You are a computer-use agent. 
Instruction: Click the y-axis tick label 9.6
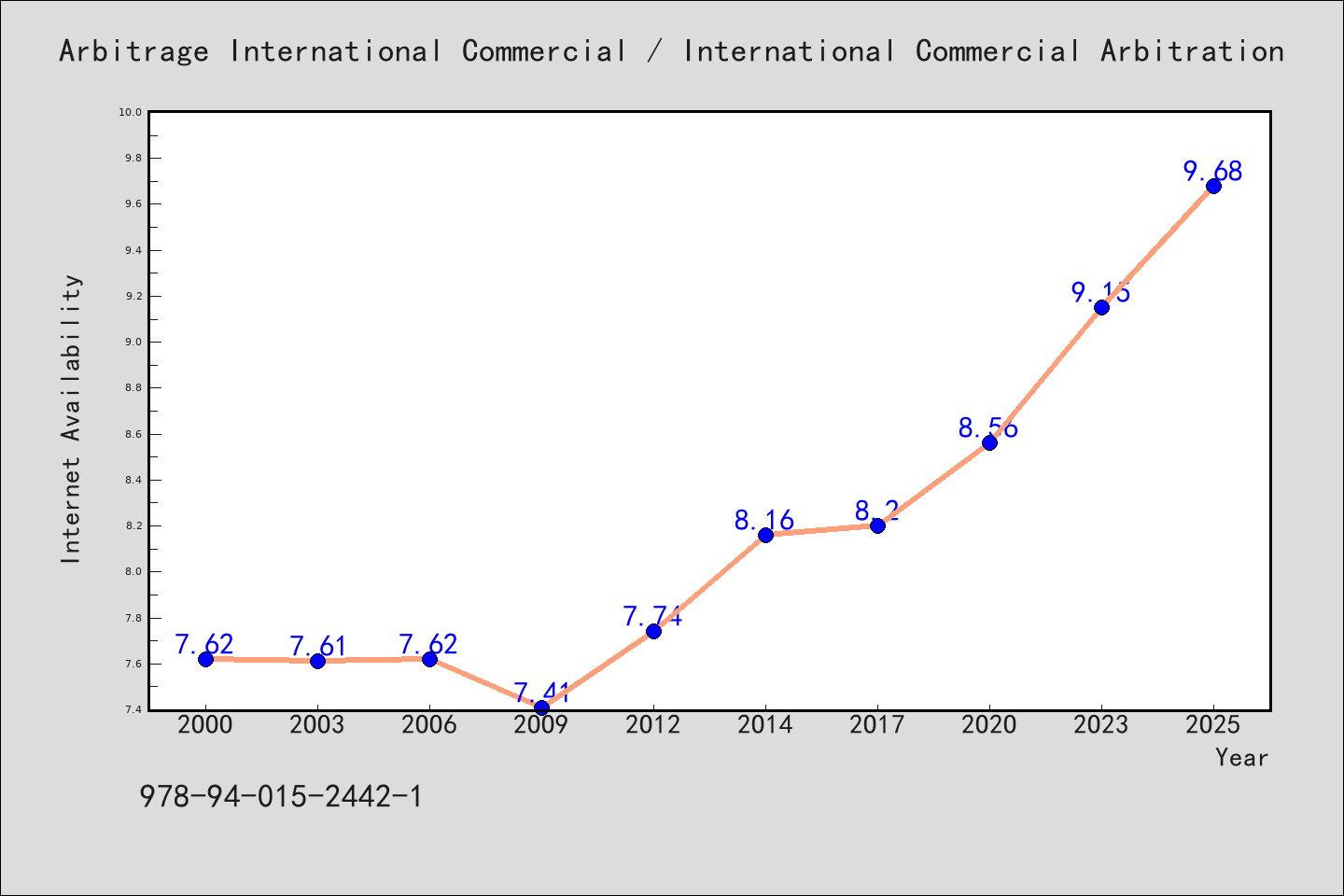pos(133,203)
